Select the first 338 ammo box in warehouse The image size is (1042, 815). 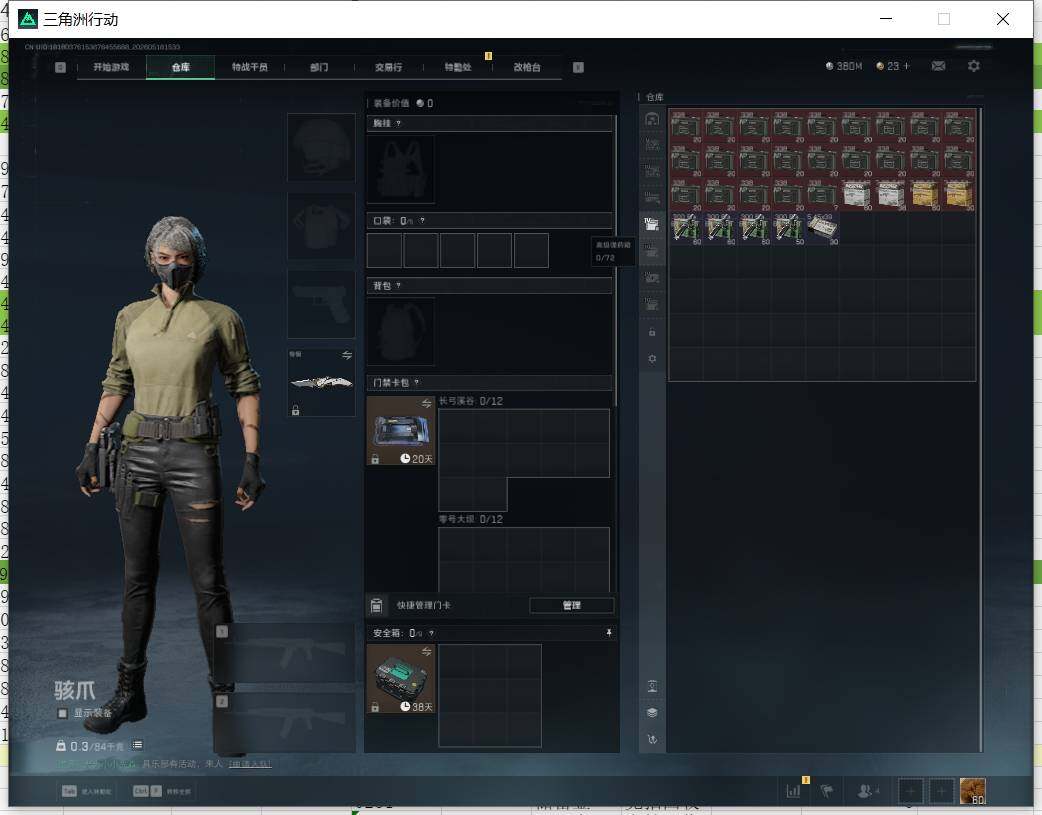(x=686, y=126)
